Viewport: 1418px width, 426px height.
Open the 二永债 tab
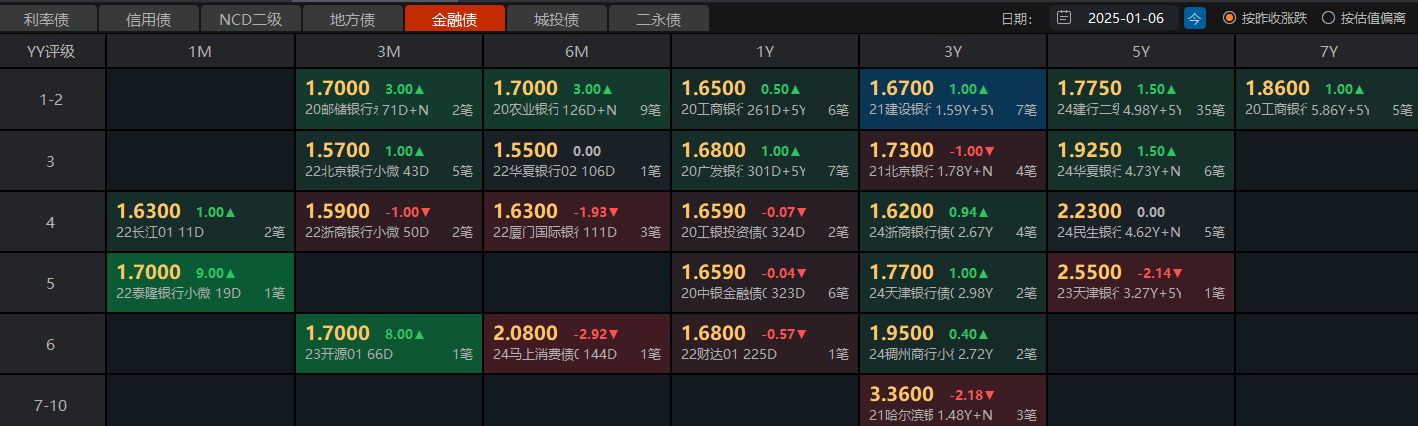click(x=658, y=19)
